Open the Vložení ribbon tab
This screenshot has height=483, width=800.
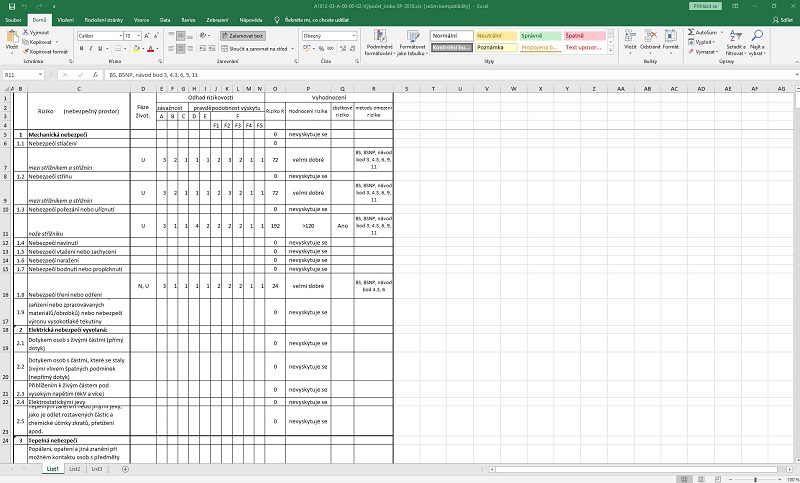point(65,20)
